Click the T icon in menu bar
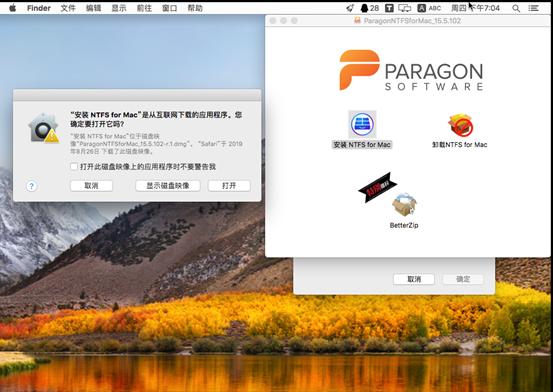Screen dimensions: 553x392 pos(389,8)
